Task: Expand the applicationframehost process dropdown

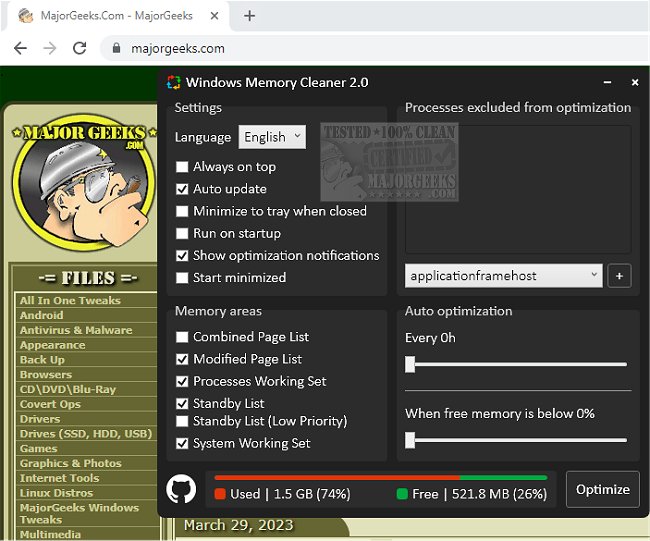Action: click(504, 275)
